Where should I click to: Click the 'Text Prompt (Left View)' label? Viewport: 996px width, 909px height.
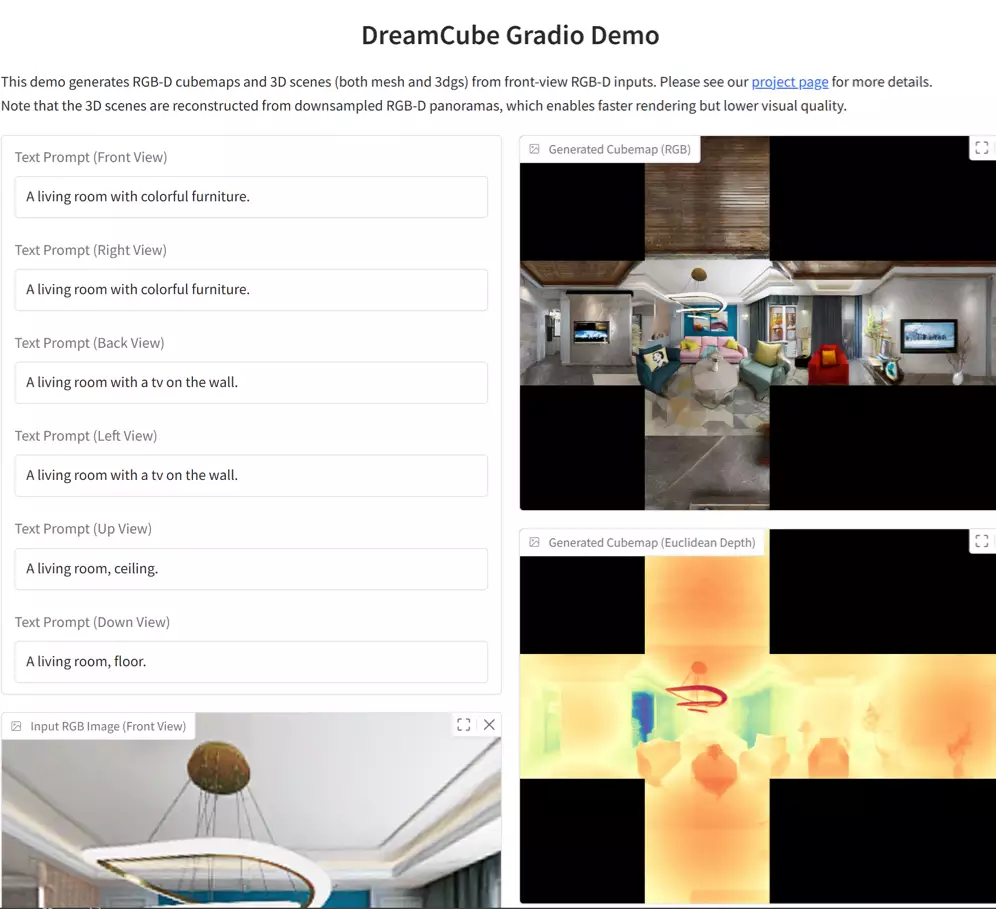point(86,436)
